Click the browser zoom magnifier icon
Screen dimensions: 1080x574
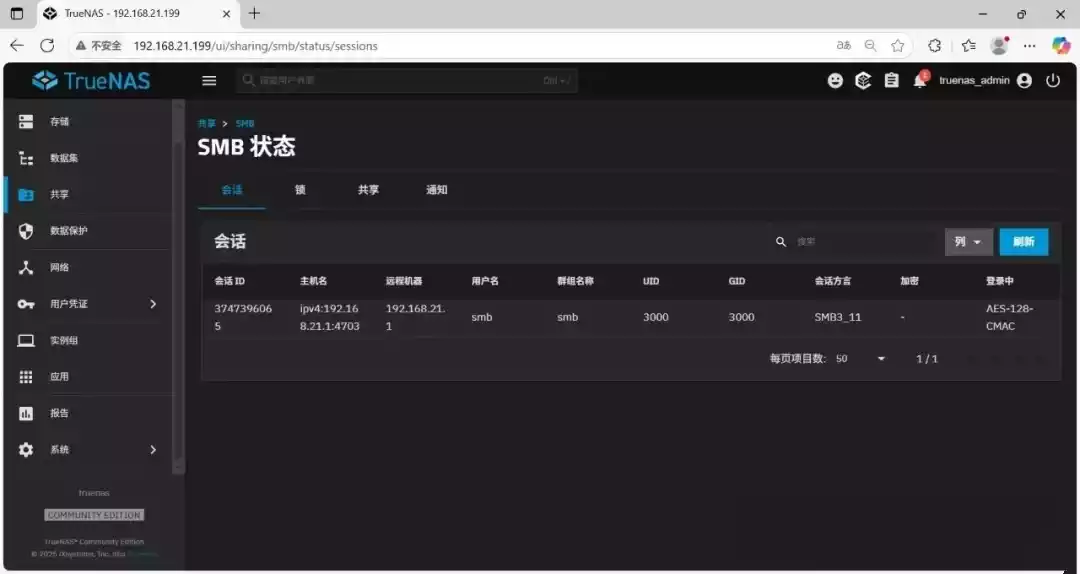point(871,45)
